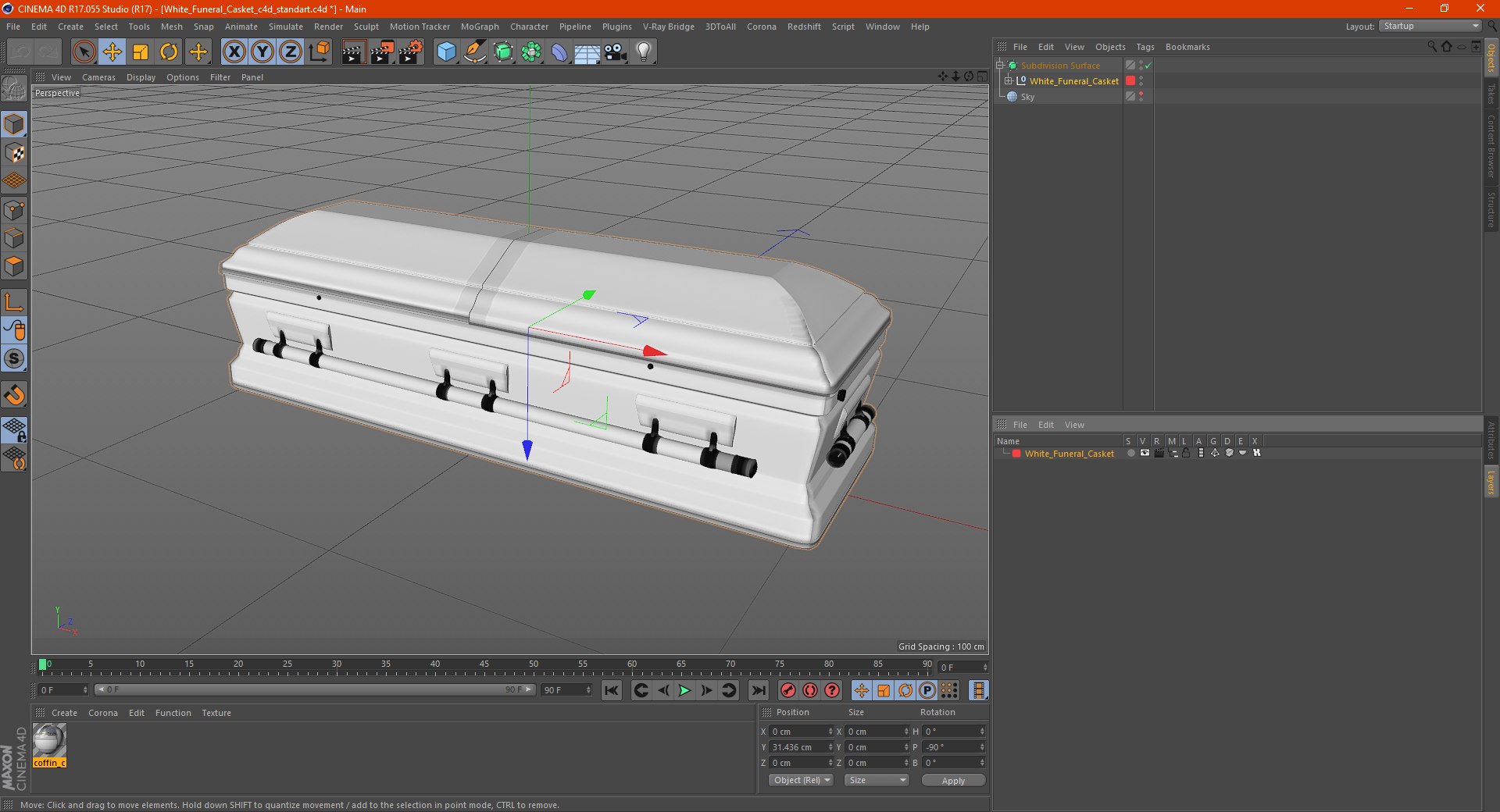The width and height of the screenshot is (1500, 812).
Task: Open the spline Pen tool
Action: pos(474,52)
